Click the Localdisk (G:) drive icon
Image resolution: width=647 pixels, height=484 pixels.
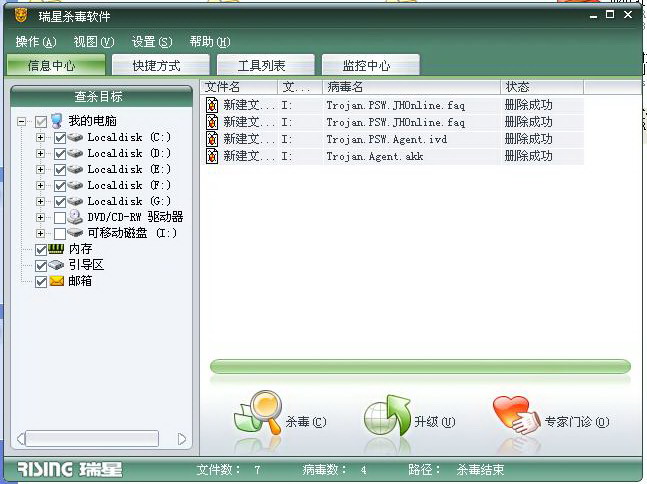point(75,201)
